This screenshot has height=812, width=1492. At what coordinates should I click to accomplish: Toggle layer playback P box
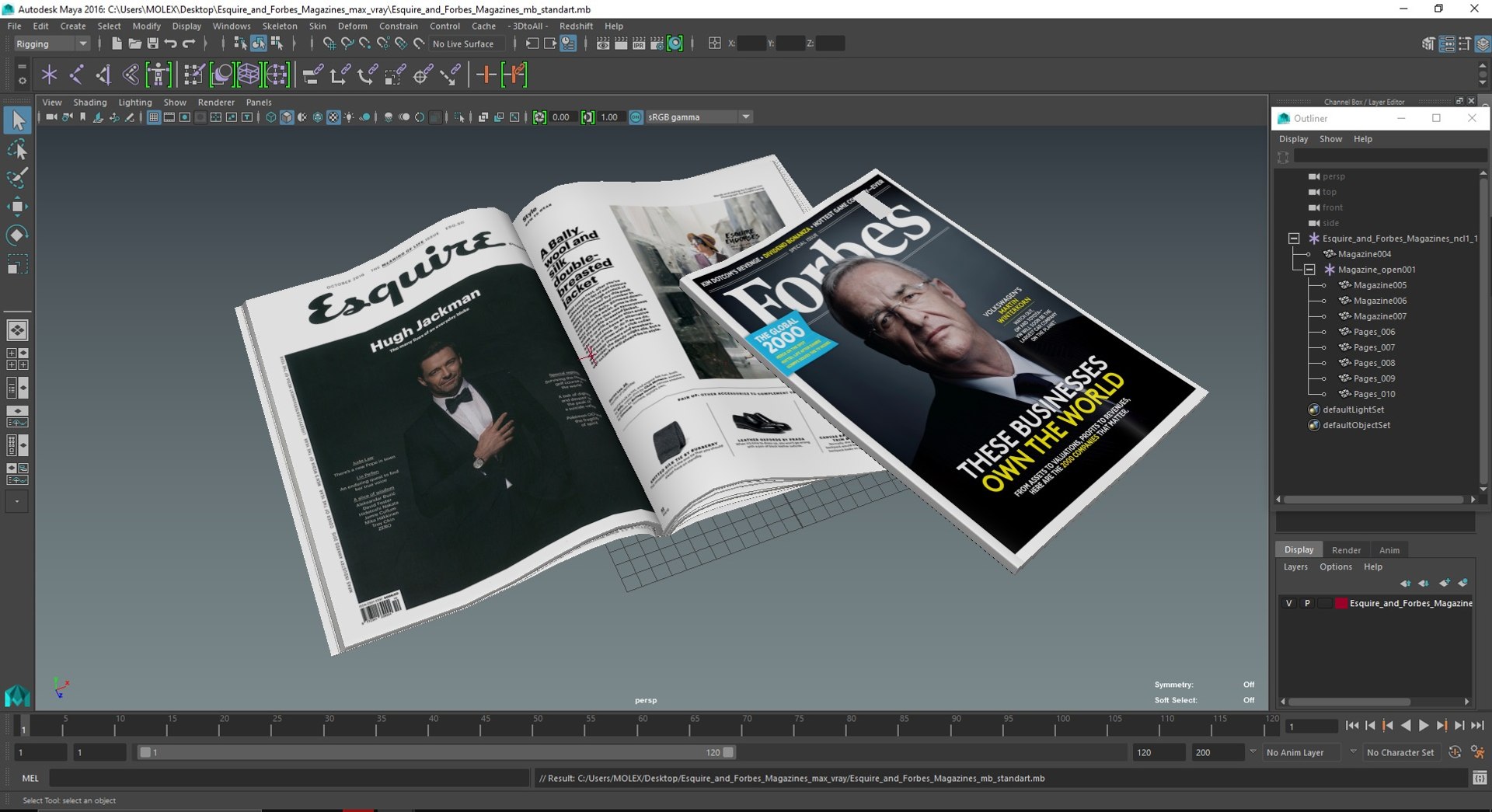[x=1307, y=603]
